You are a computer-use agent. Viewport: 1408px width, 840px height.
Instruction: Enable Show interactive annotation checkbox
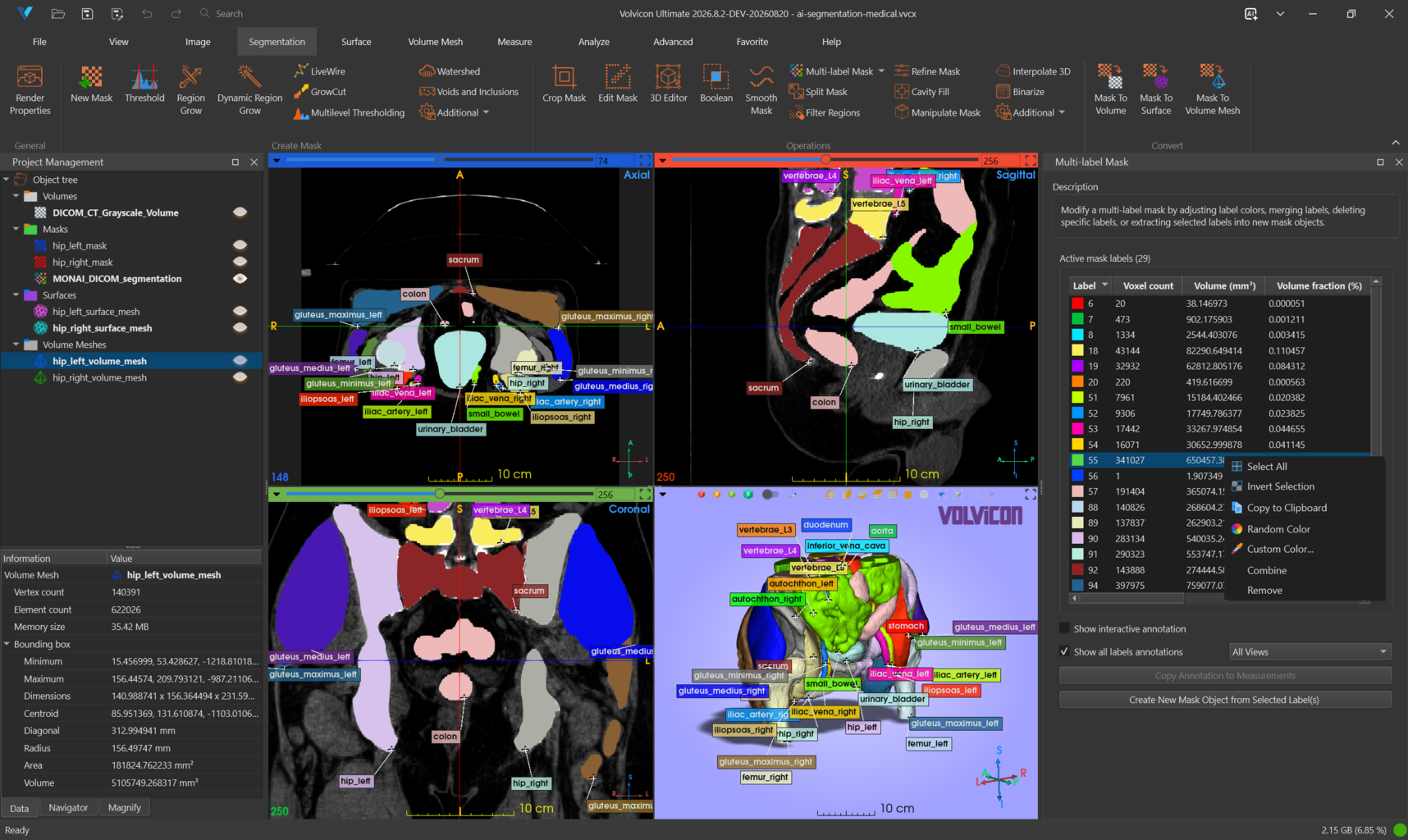(1064, 628)
